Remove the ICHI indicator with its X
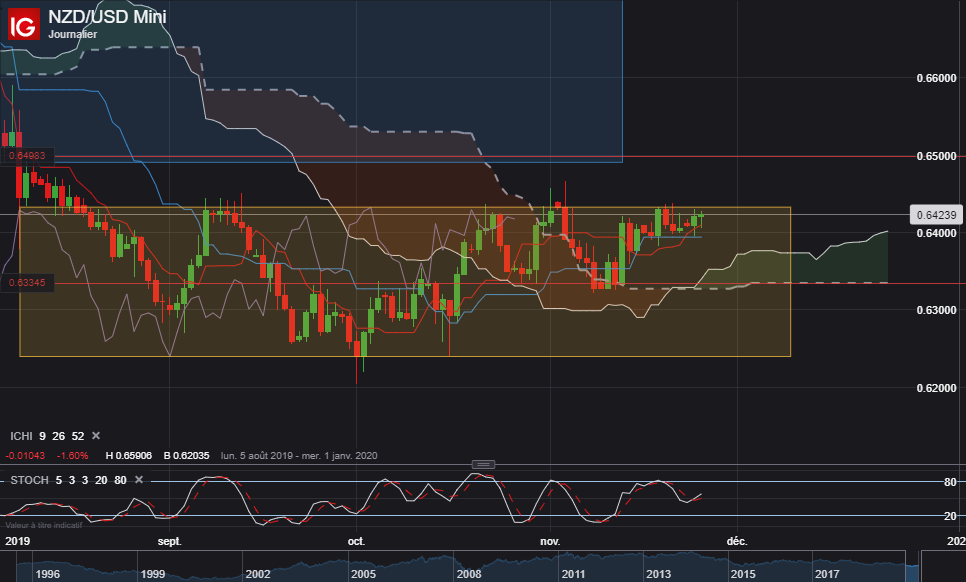 coord(96,435)
